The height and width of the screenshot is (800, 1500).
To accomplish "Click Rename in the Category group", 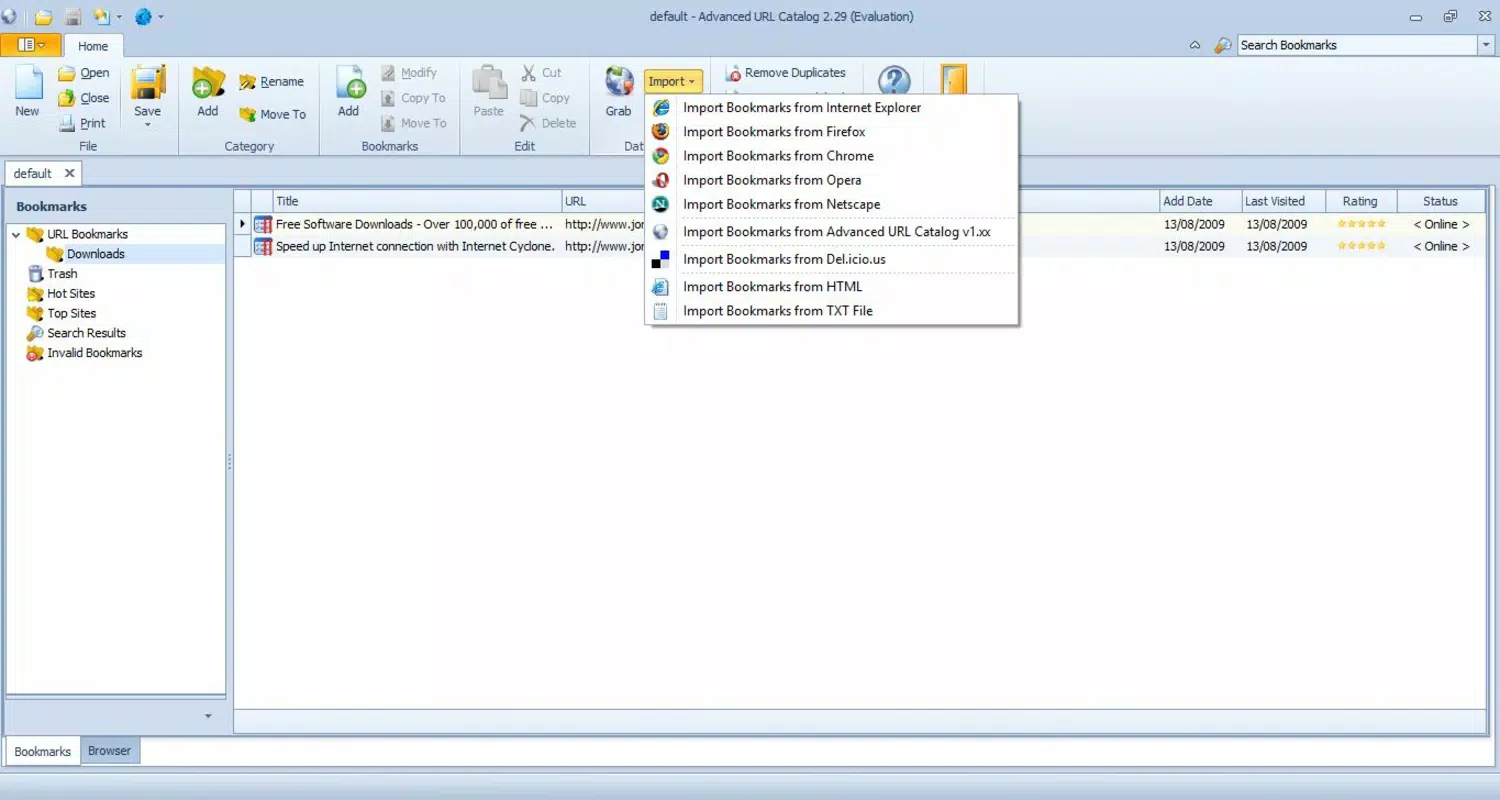I will (x=271, y=82).
